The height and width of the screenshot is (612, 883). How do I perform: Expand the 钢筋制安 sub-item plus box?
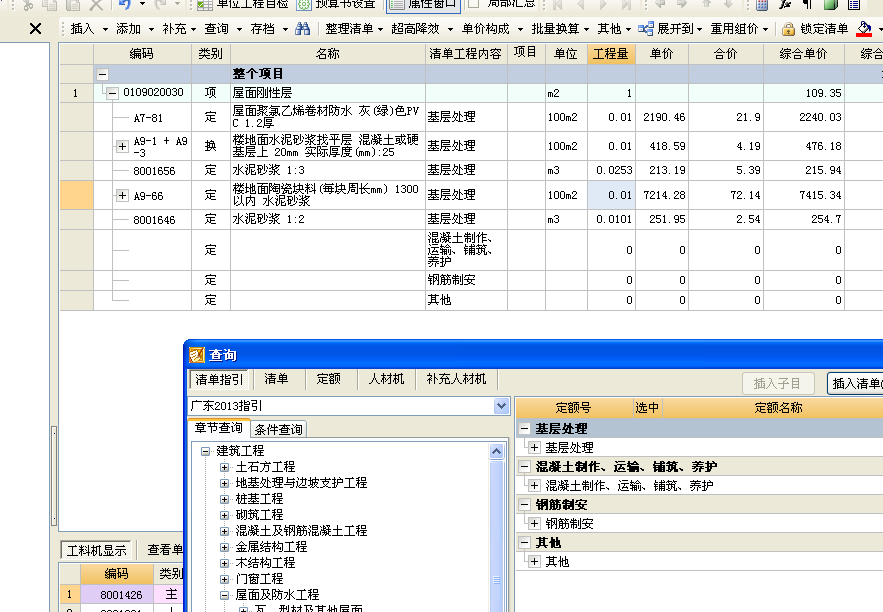[534, 524]
